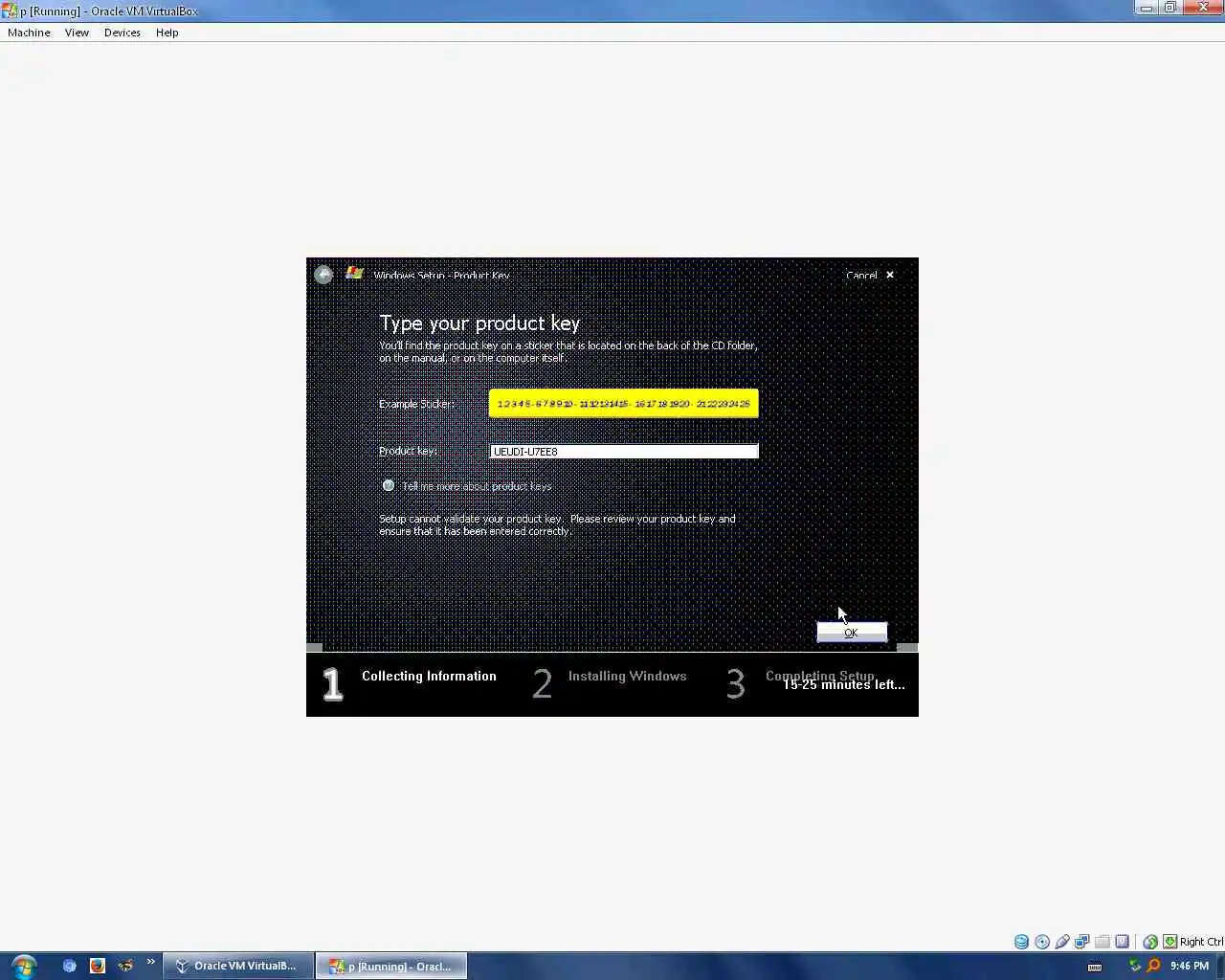The height and width of the screenshot is (980, 1225).
Task: Expand the quick launch overflow chevron
Action: pyautogui.click(x=150, y=963)
